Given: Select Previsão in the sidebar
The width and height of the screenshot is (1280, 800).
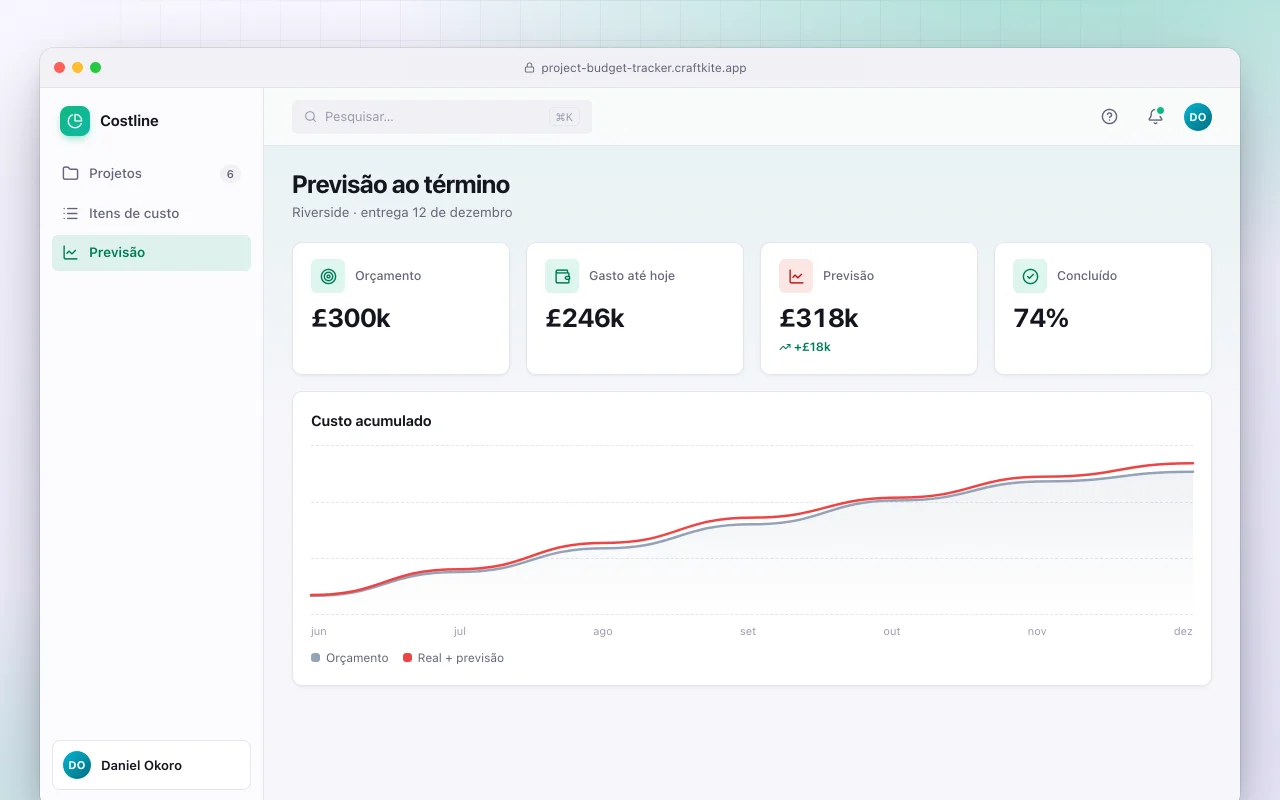Looking at the screenshot, I should [x=151, y=252].
